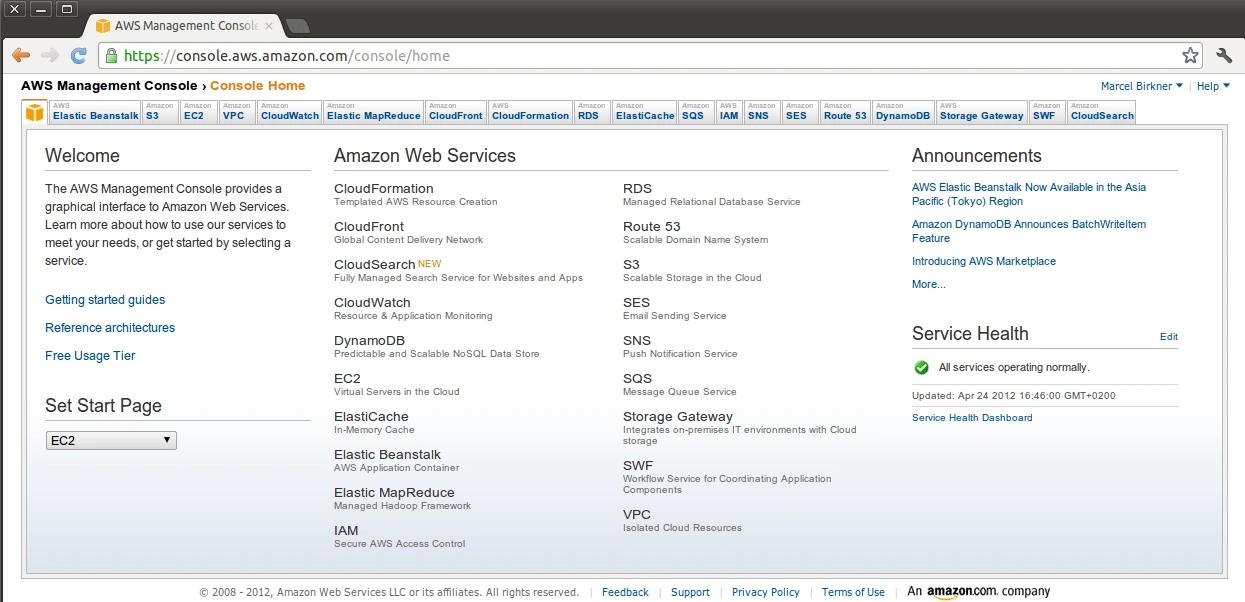Image resolution: width=1245 pixels, height=602 pixels.
Task: Open Elastic Beanstalk in the services list
Action: pos(387,455)
